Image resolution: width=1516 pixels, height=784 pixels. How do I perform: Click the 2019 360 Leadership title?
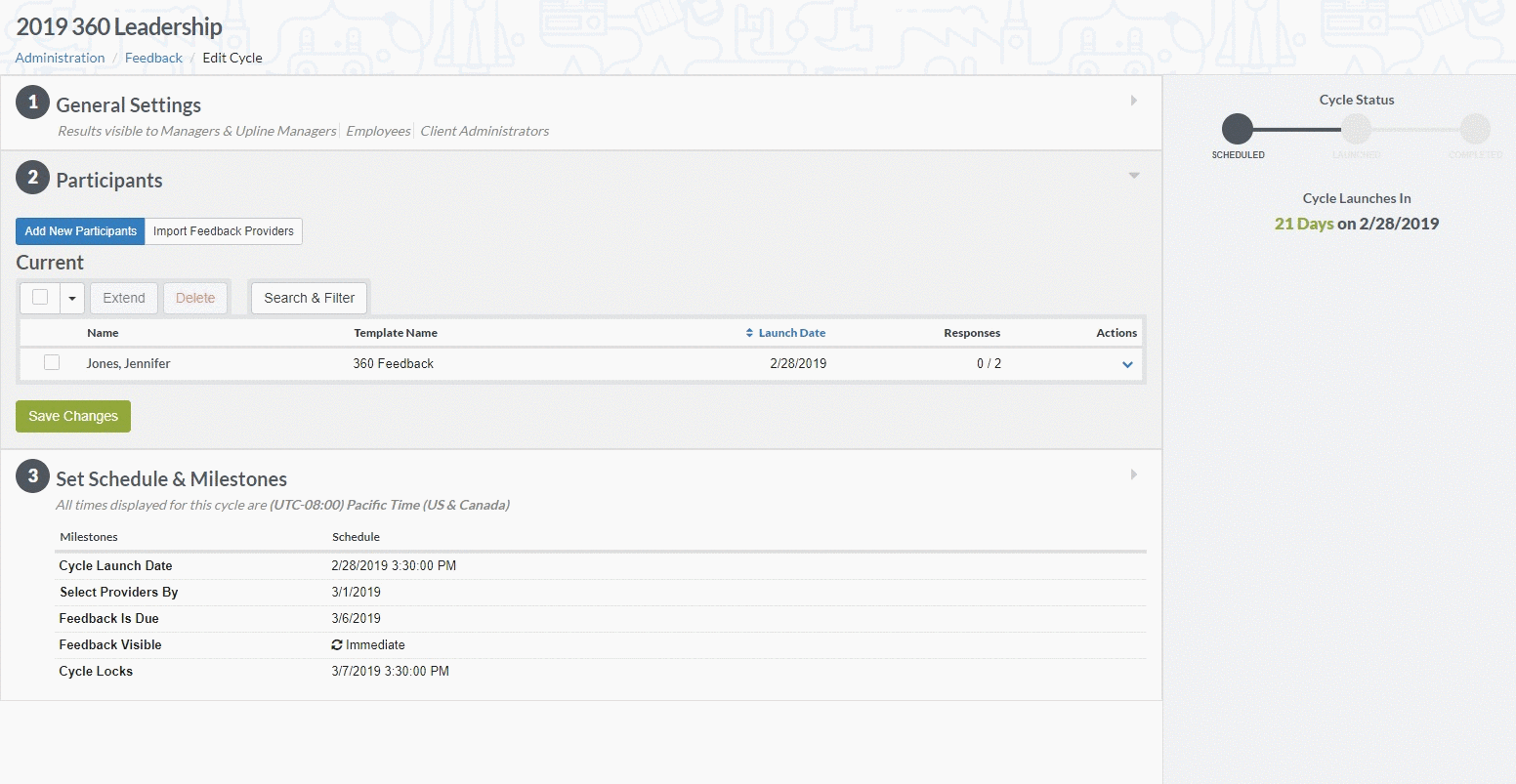point(119,27)
